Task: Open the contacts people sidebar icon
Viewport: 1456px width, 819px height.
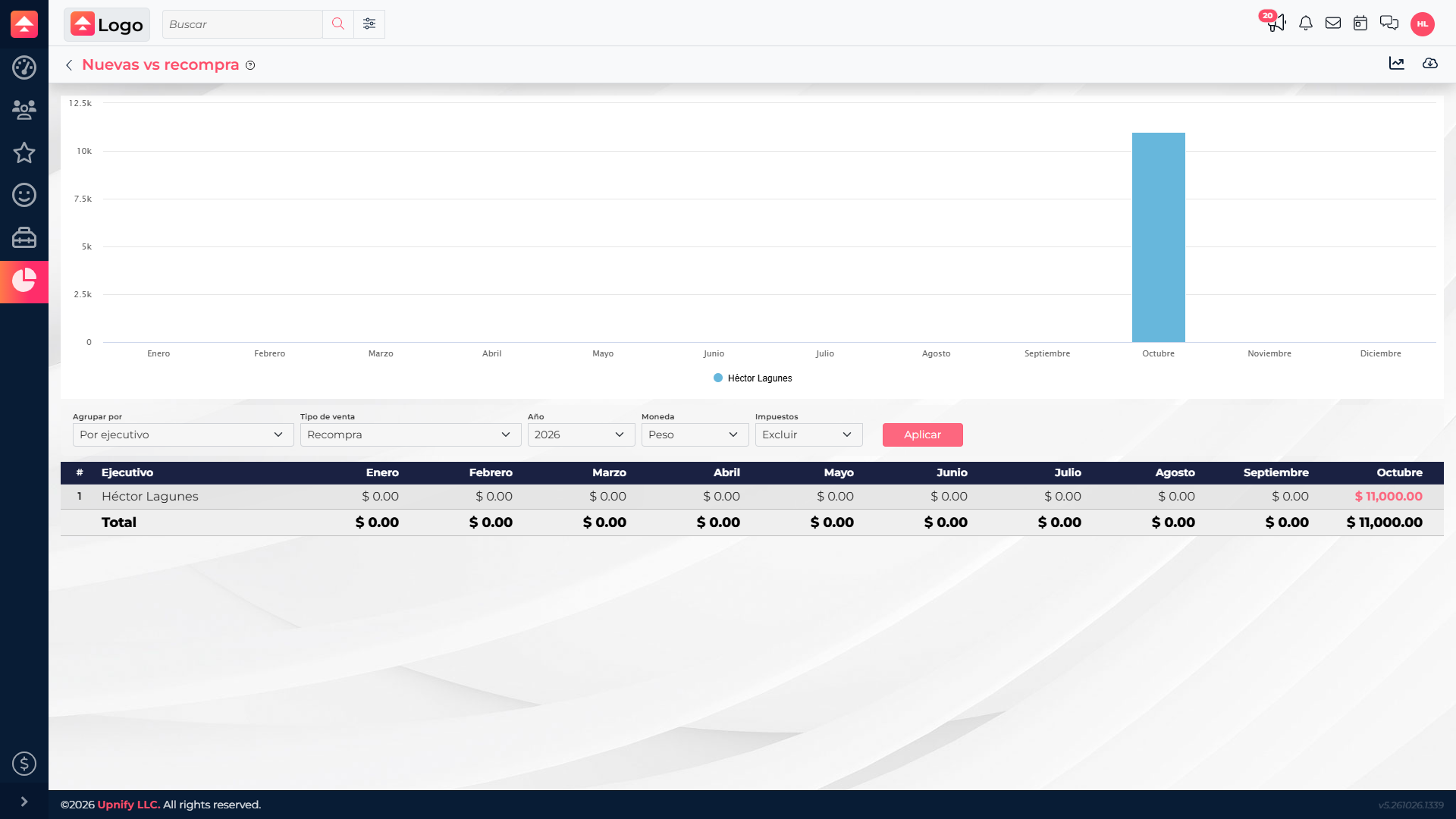Action: (24, 110)
